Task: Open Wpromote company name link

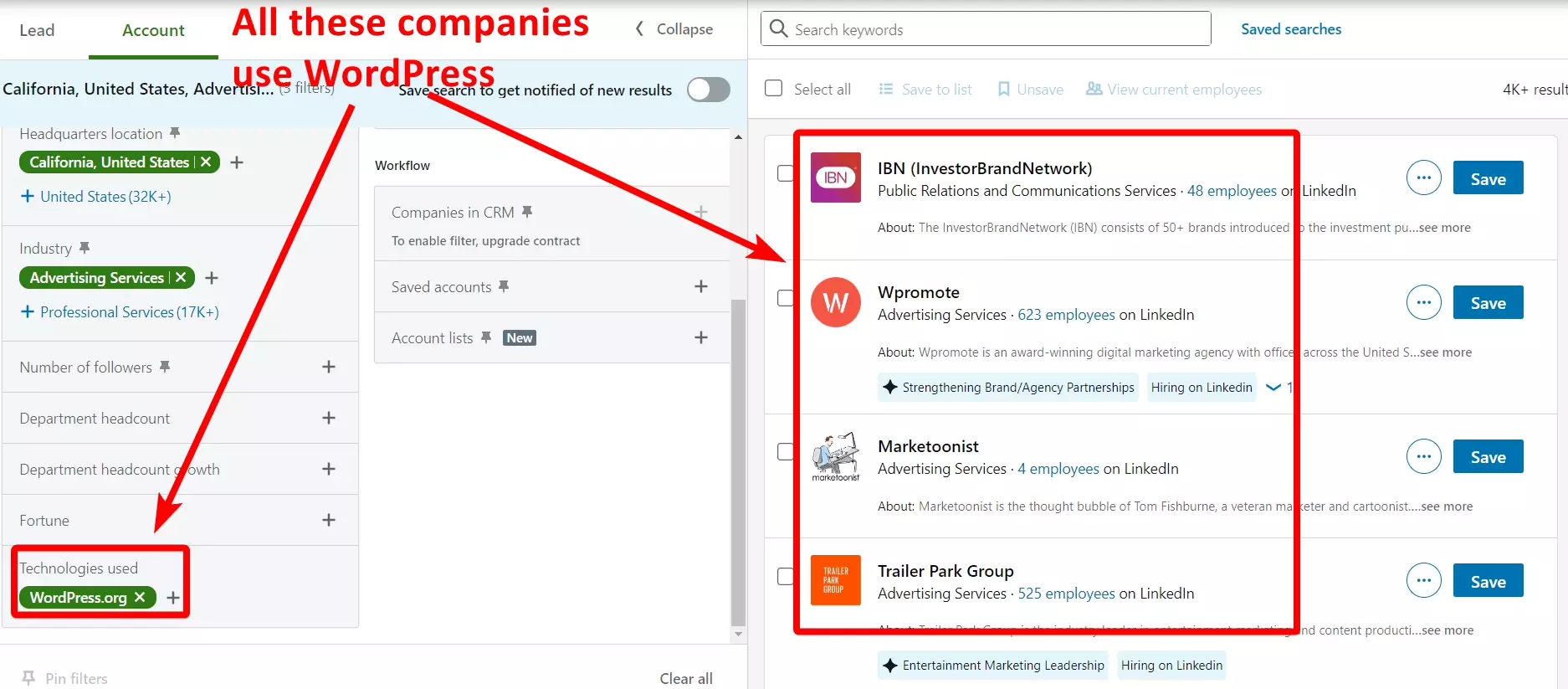Action: tap(919, 292)
